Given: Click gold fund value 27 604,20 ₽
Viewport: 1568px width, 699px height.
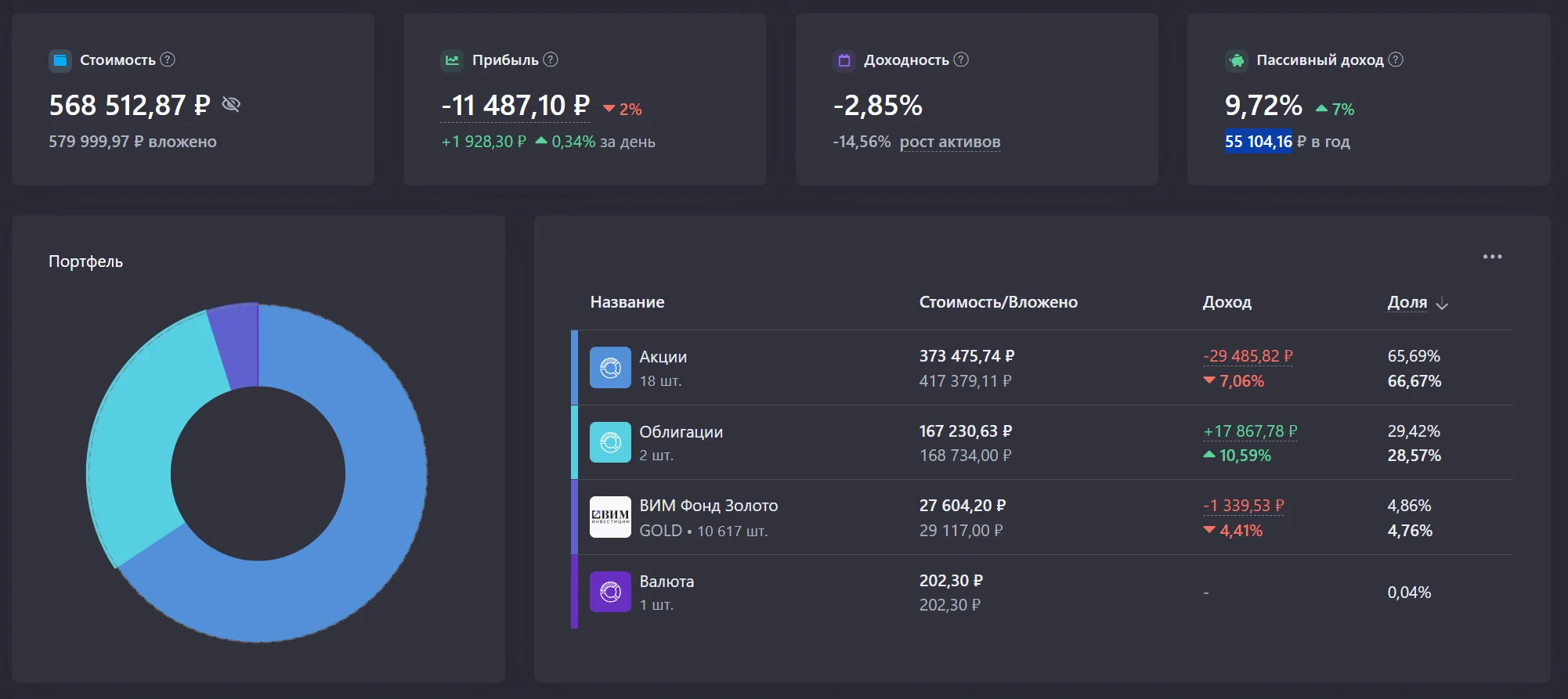Looking at the screenshot, I should (x=963, y=506).
